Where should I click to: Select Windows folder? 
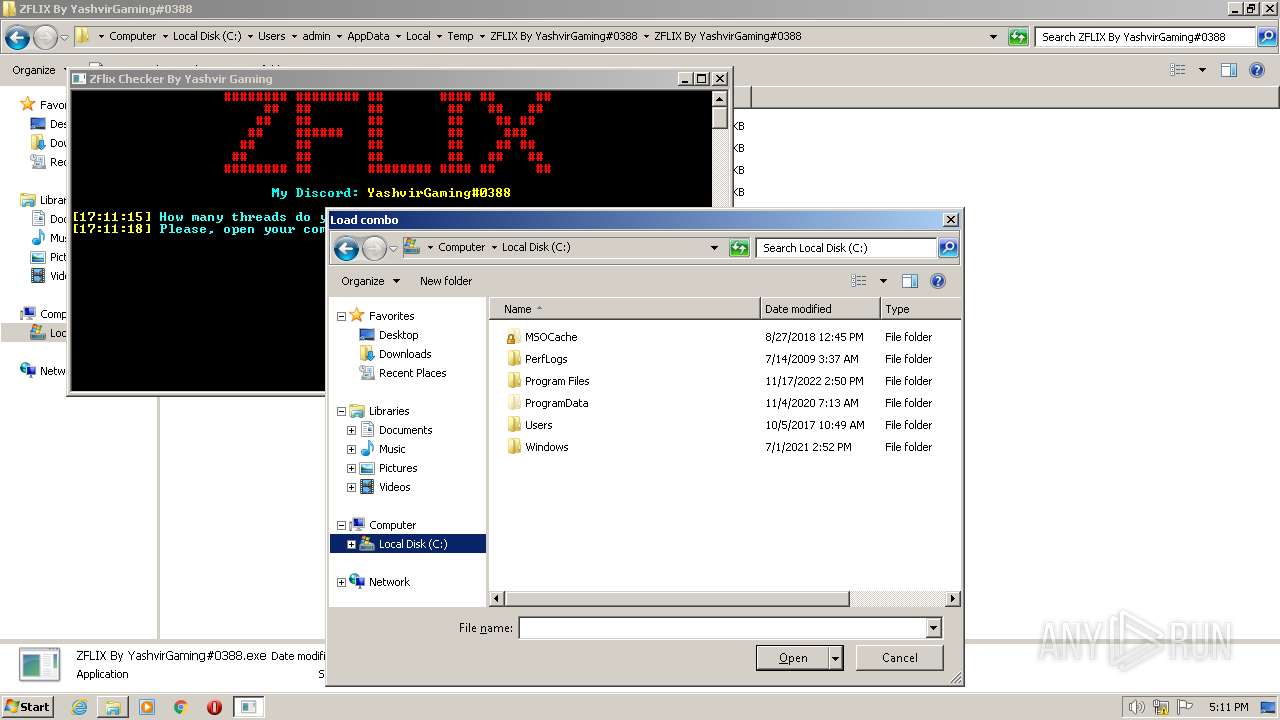[x=546, y=447]
